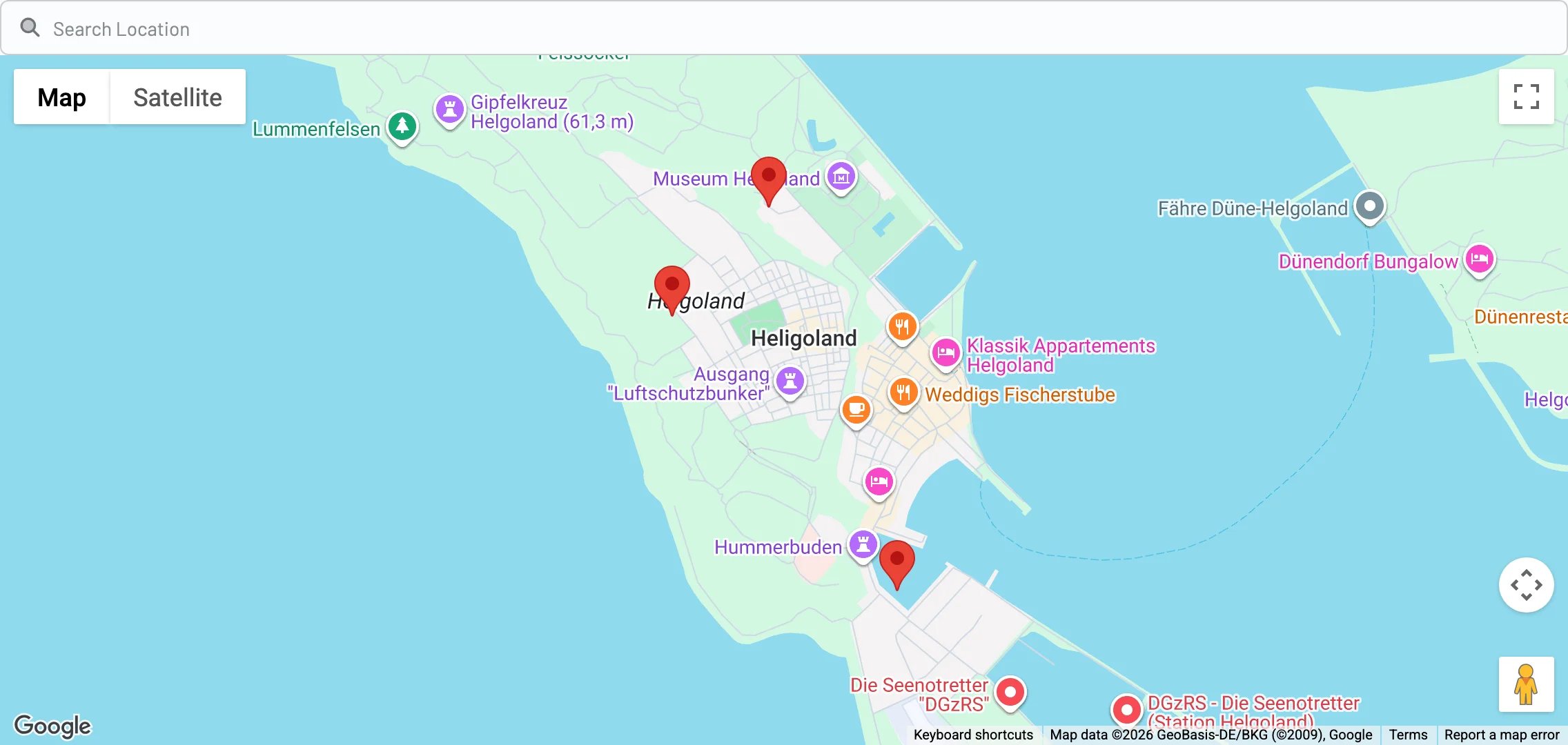Click the unlabeled pink hotel icon

879,482
